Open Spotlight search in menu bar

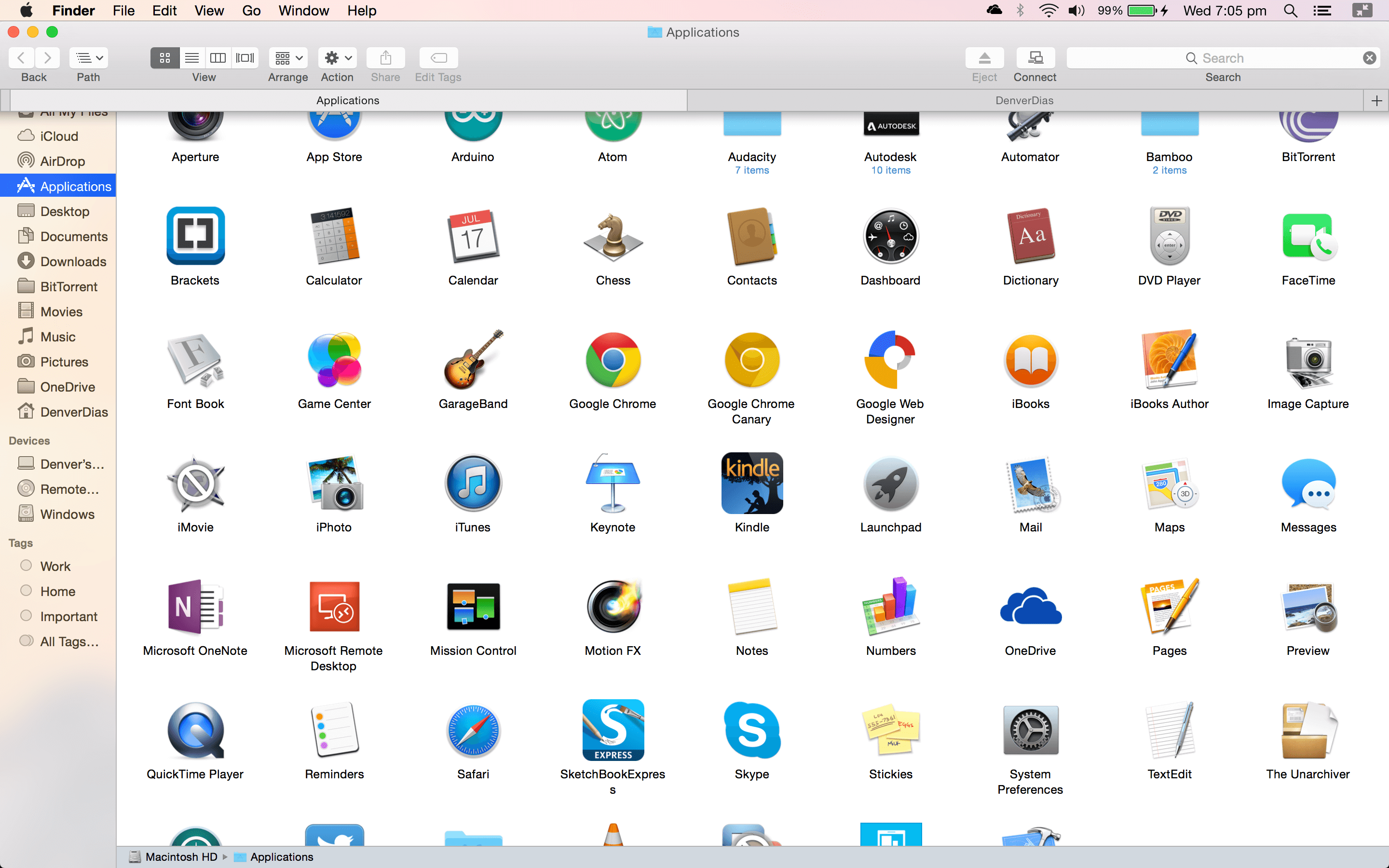tap(1290, 10)
